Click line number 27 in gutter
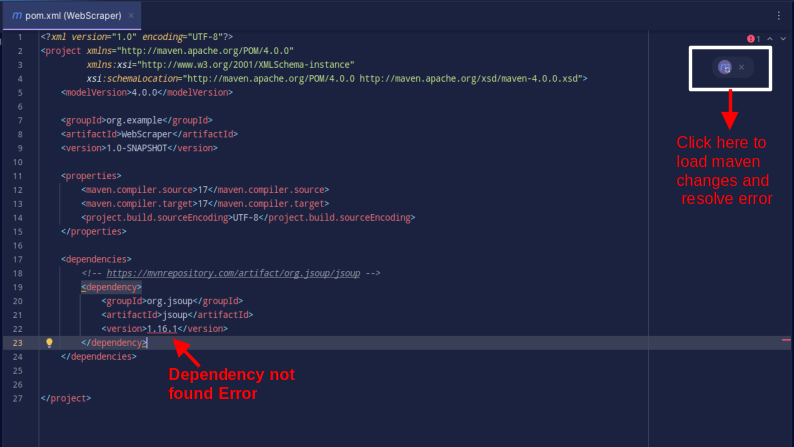The image size is (794, 447). point(18,398)
